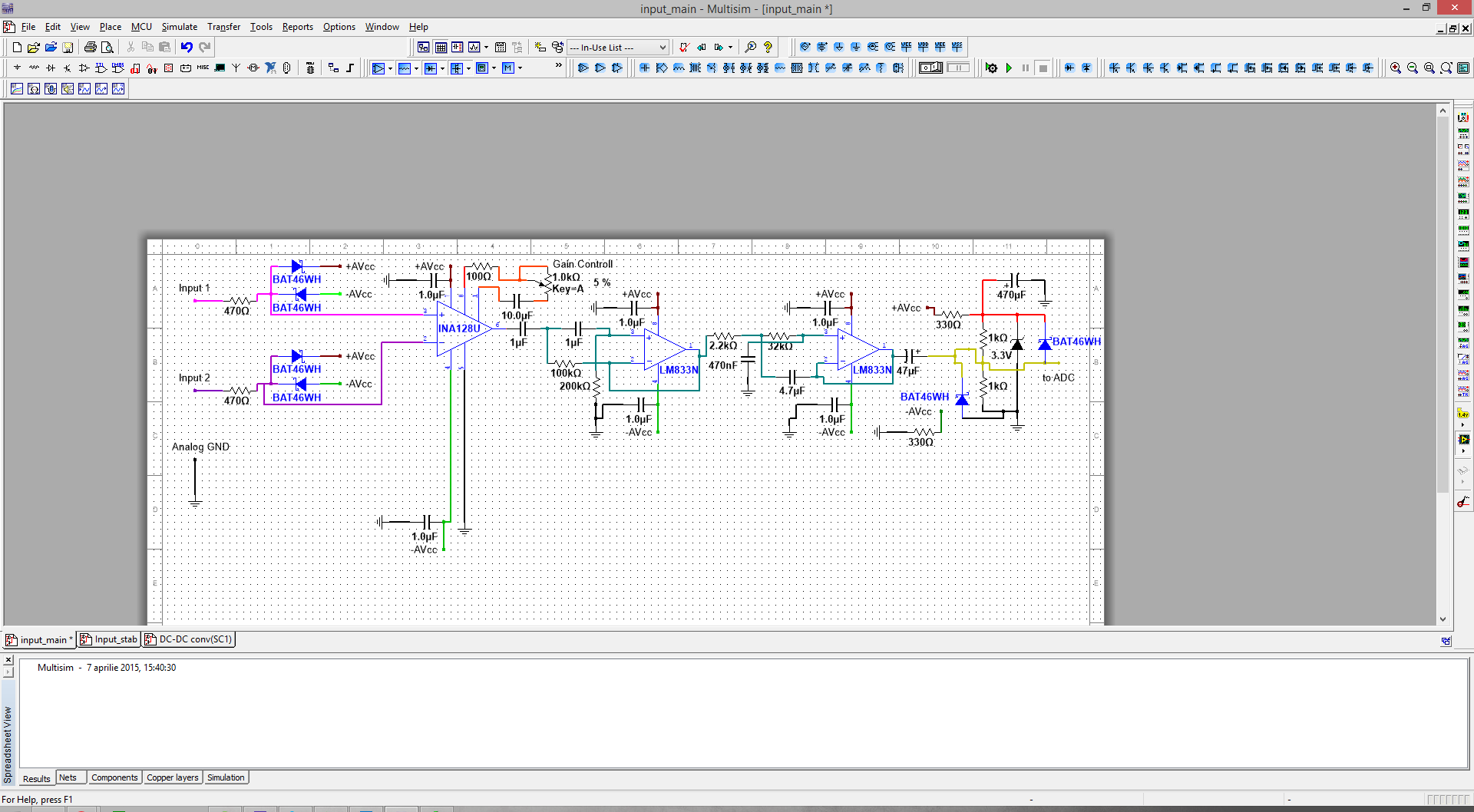This screenshot has width=1474, height=812.
Task: Open the Transfer menu
Action: tap(223, 27)
